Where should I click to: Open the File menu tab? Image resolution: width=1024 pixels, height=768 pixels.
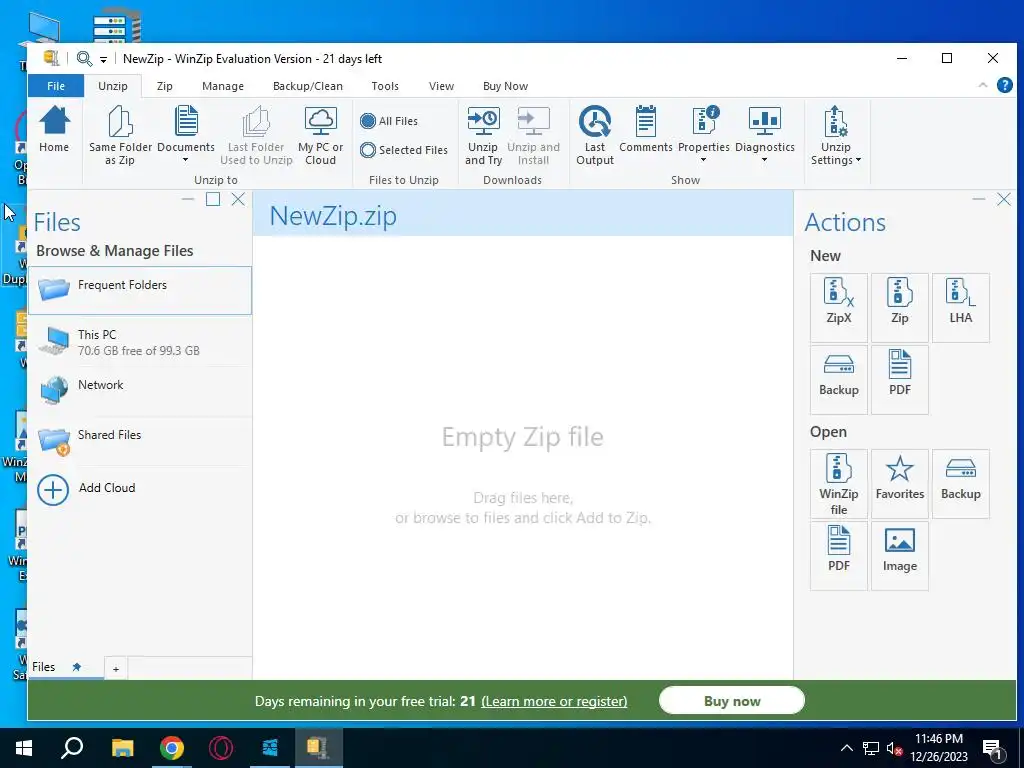(56, 86)
